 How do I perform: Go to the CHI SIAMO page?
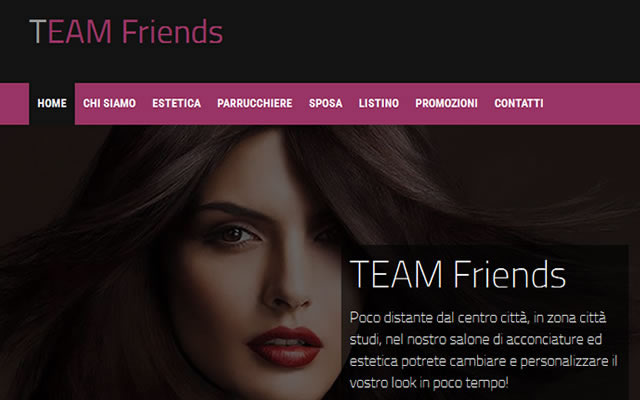tap(109, 104)
